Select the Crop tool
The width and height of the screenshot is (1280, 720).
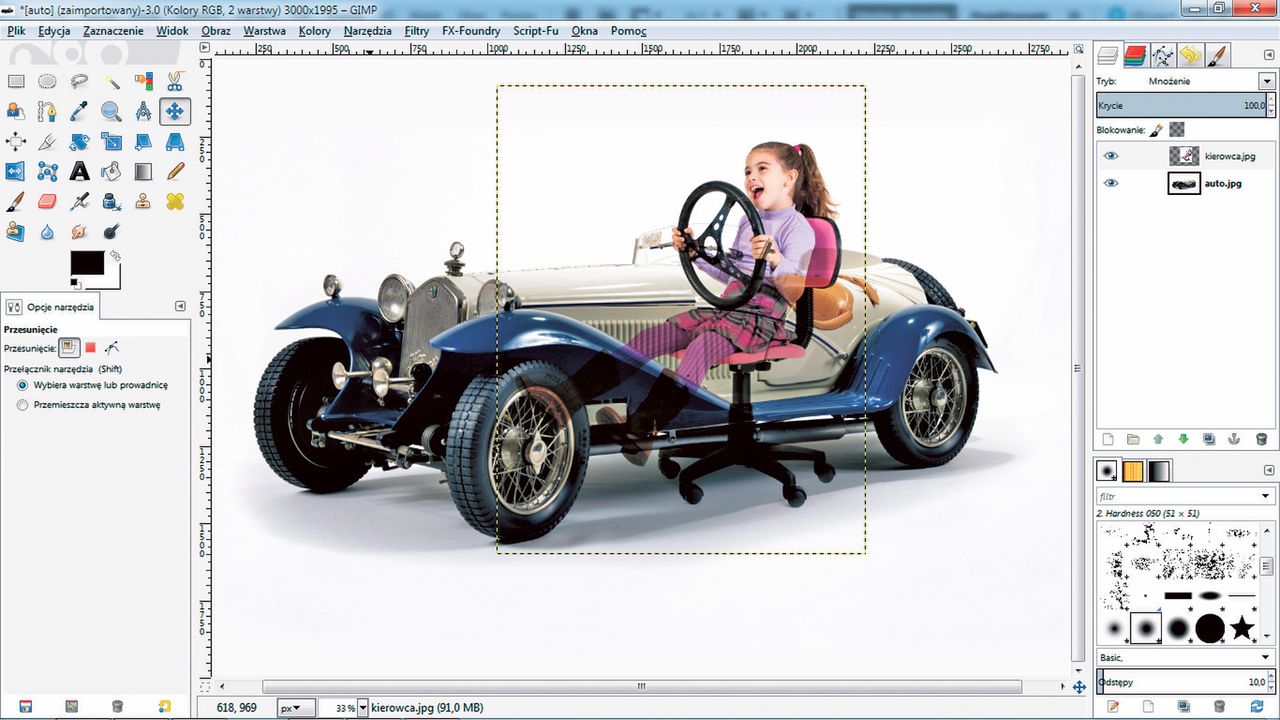[x=47, y=142]
